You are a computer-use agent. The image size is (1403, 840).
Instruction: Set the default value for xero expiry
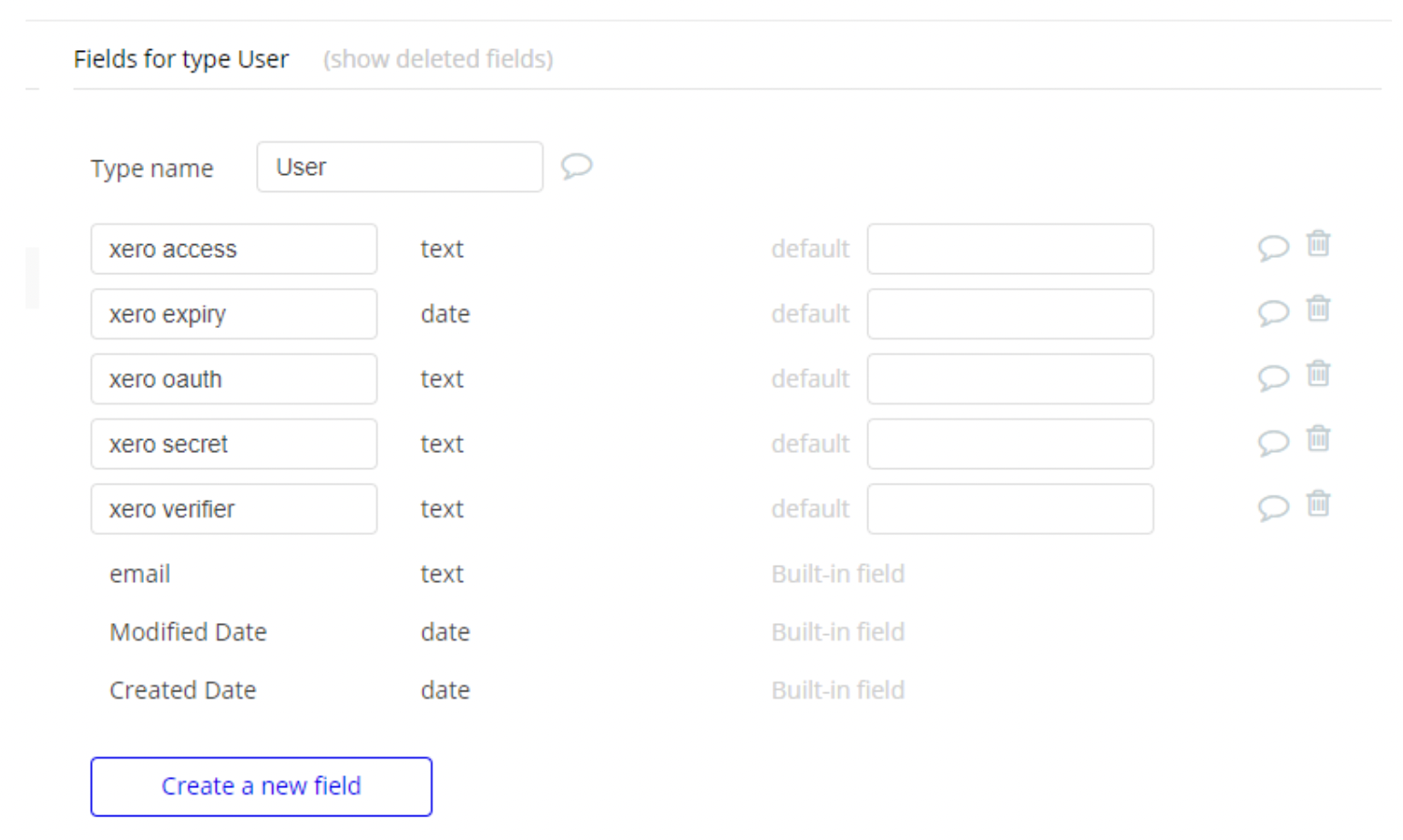pos(1009,314)
